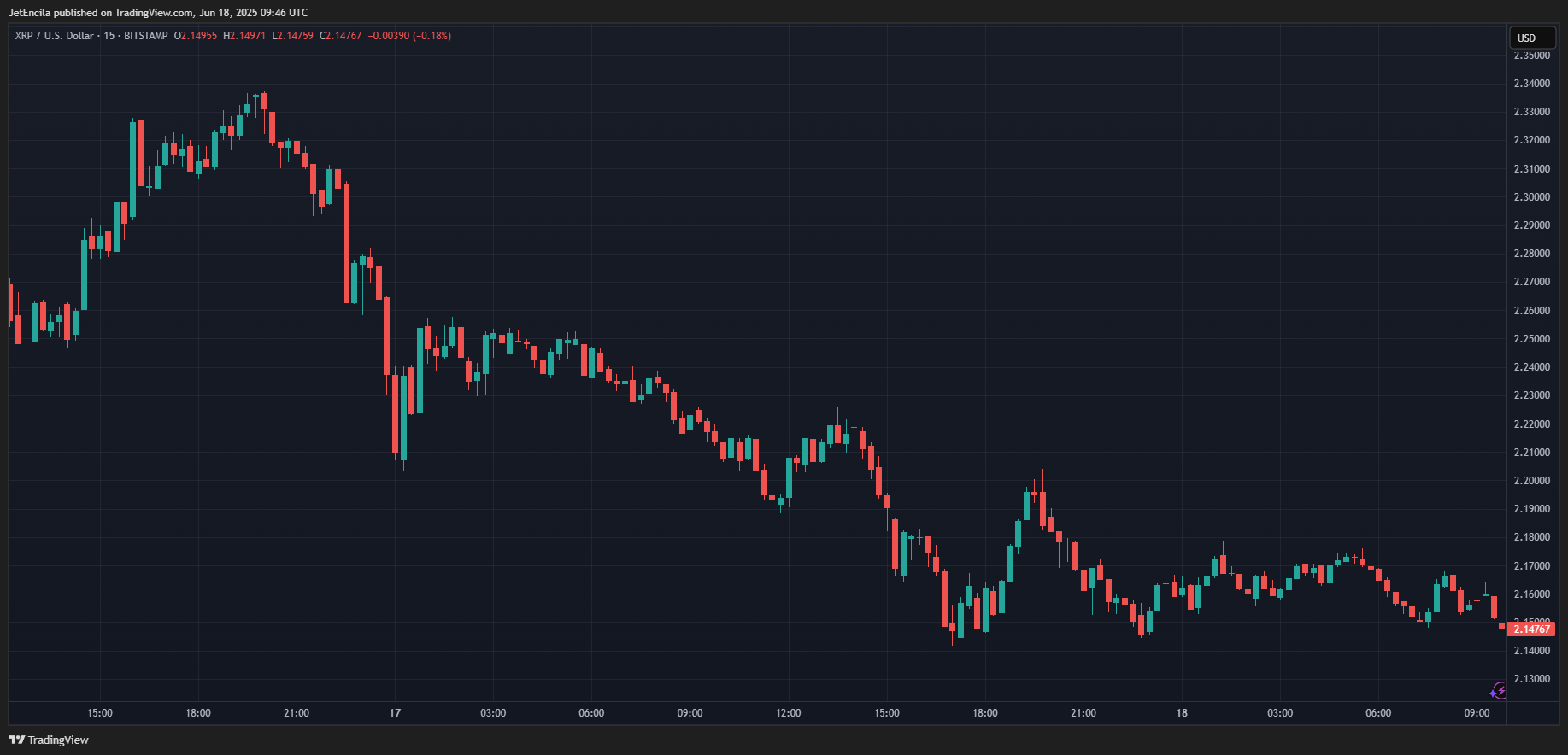Image resolution: width=1568 pixels, height=755 pixels.
Task: Select the 15 interval label in legend
Action: pos(109,36)
